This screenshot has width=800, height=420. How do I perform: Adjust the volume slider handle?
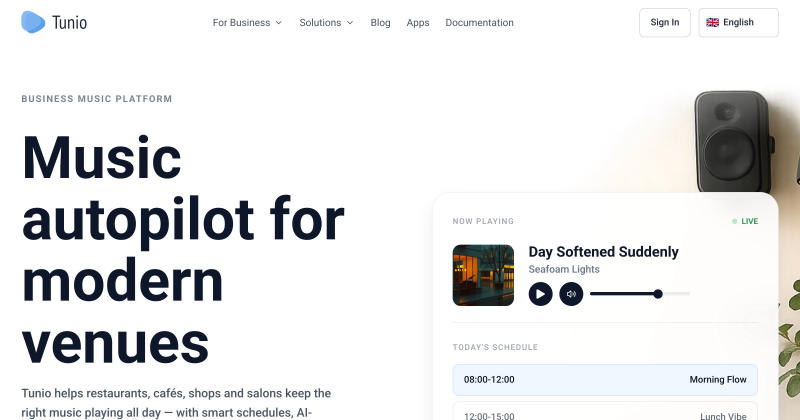[658, 293]
